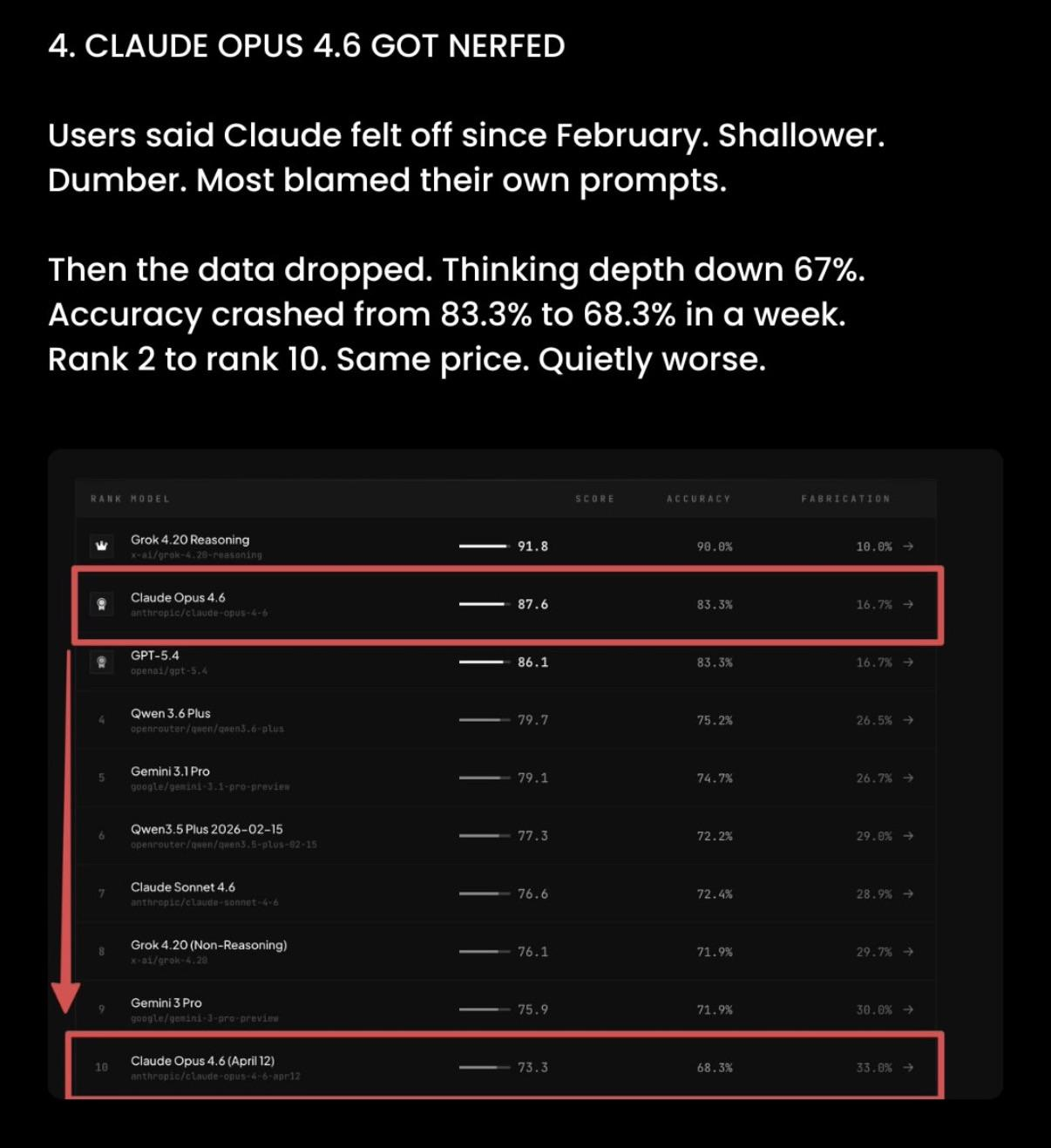The width and height of the screenshot is (1051, 1148).
Task: Click the anthropic/claude-opus-4-6-apr12 identifier text
Action: pyautogui.click(x=215, y=1077)
